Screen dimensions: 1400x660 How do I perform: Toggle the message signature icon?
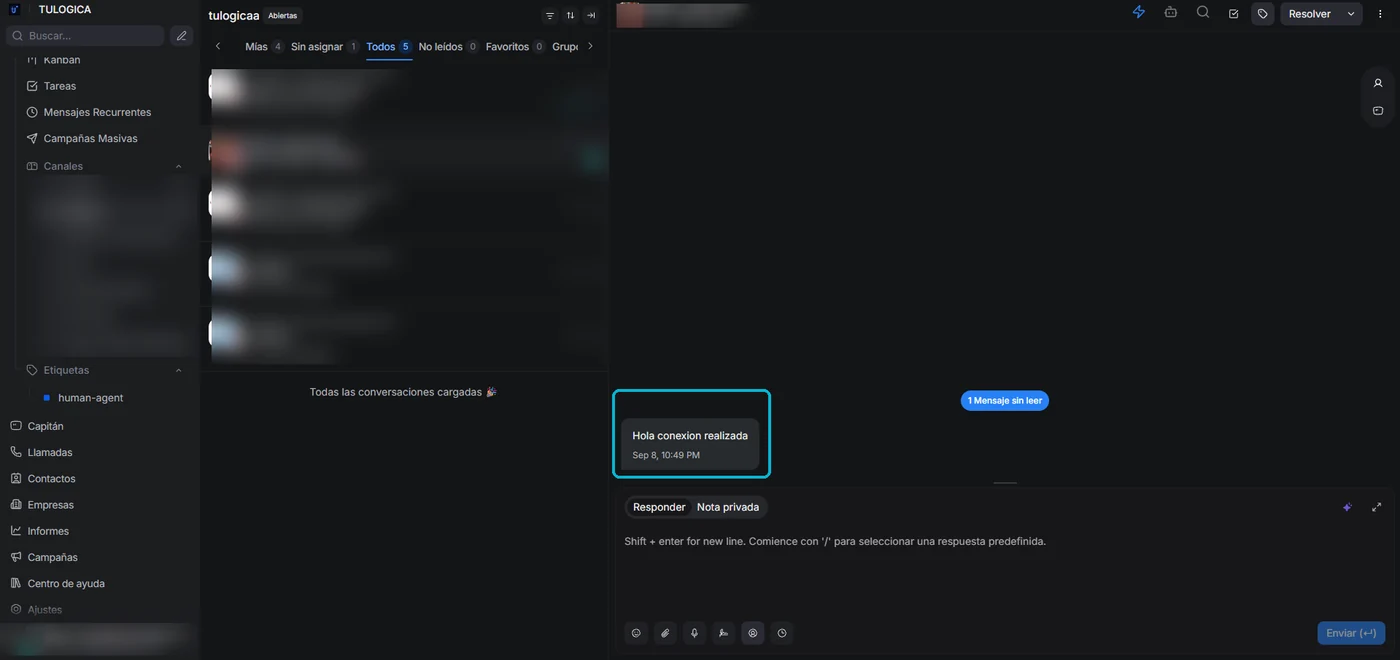click(x=723, y=633)
